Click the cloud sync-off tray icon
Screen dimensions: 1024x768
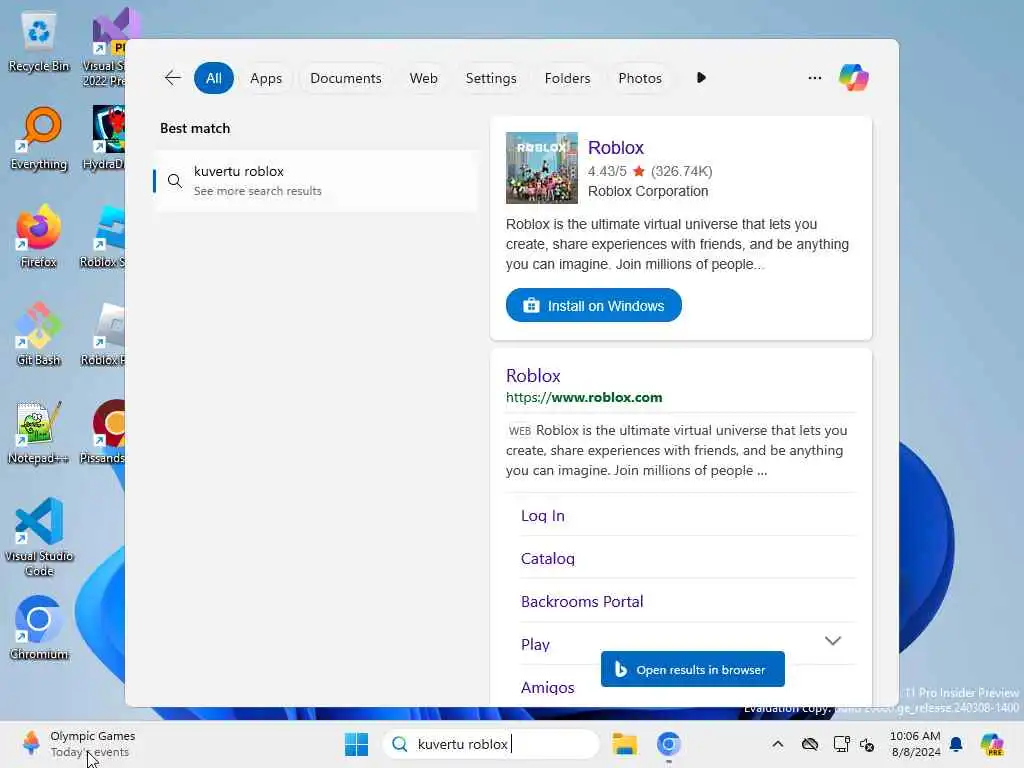point(810,744)
